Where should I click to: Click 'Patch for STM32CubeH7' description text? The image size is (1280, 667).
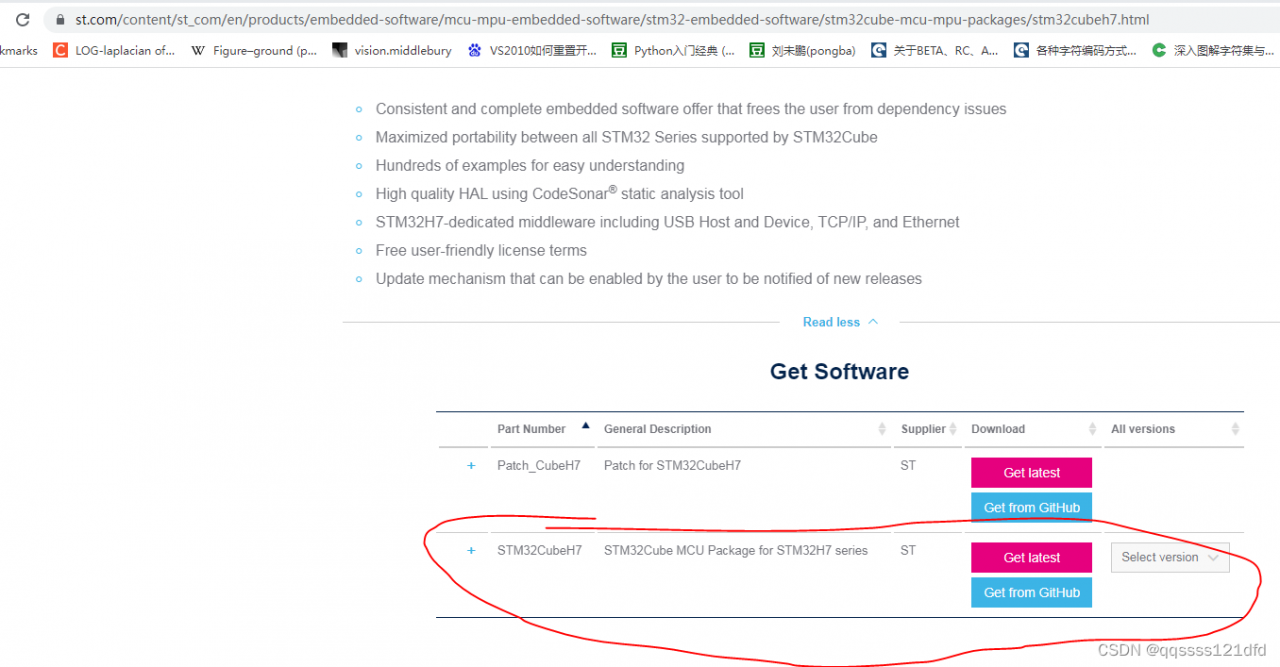click(672, 466)
